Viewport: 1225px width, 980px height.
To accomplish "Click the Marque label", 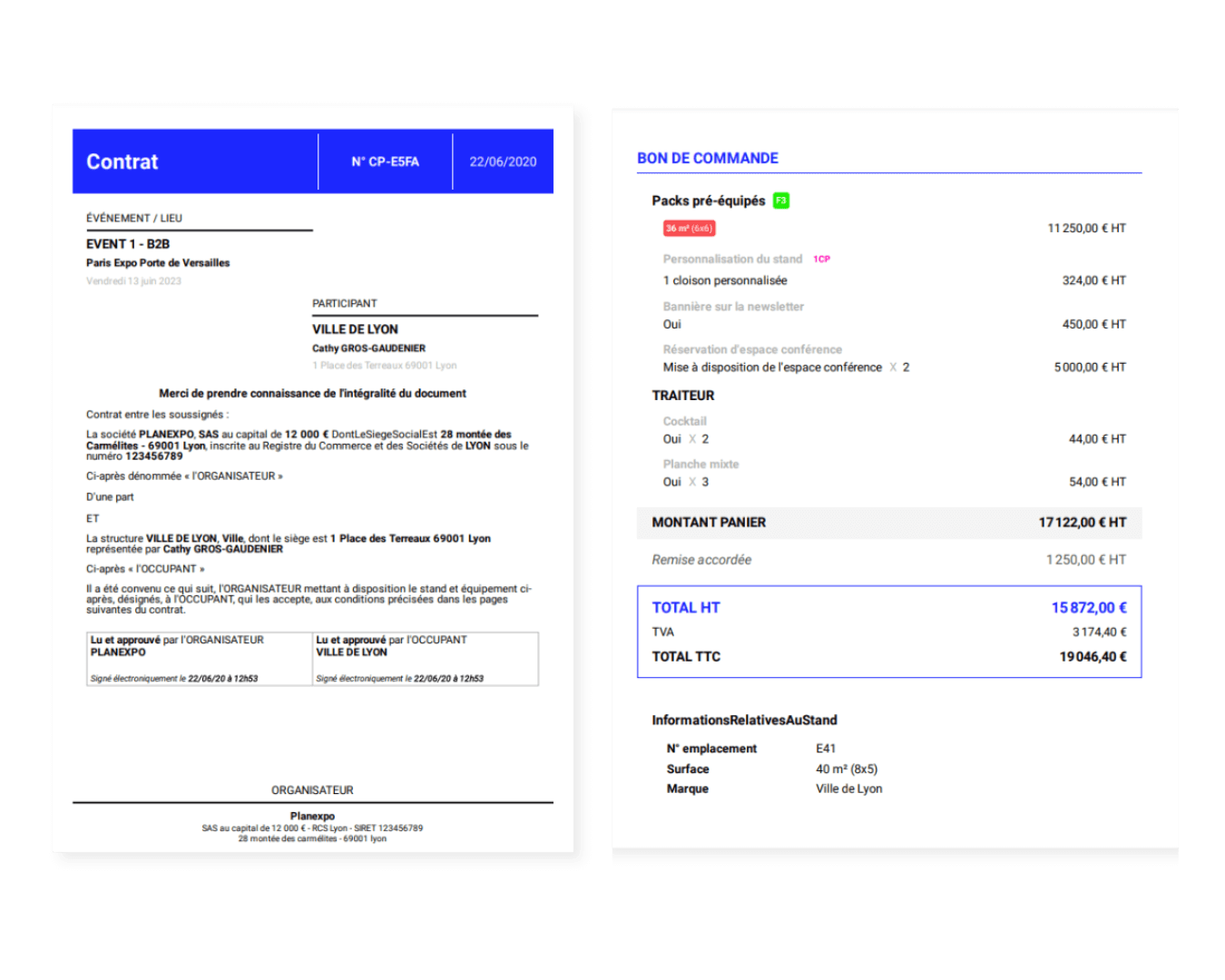I will pyautogui.click(x=688, y=789).
